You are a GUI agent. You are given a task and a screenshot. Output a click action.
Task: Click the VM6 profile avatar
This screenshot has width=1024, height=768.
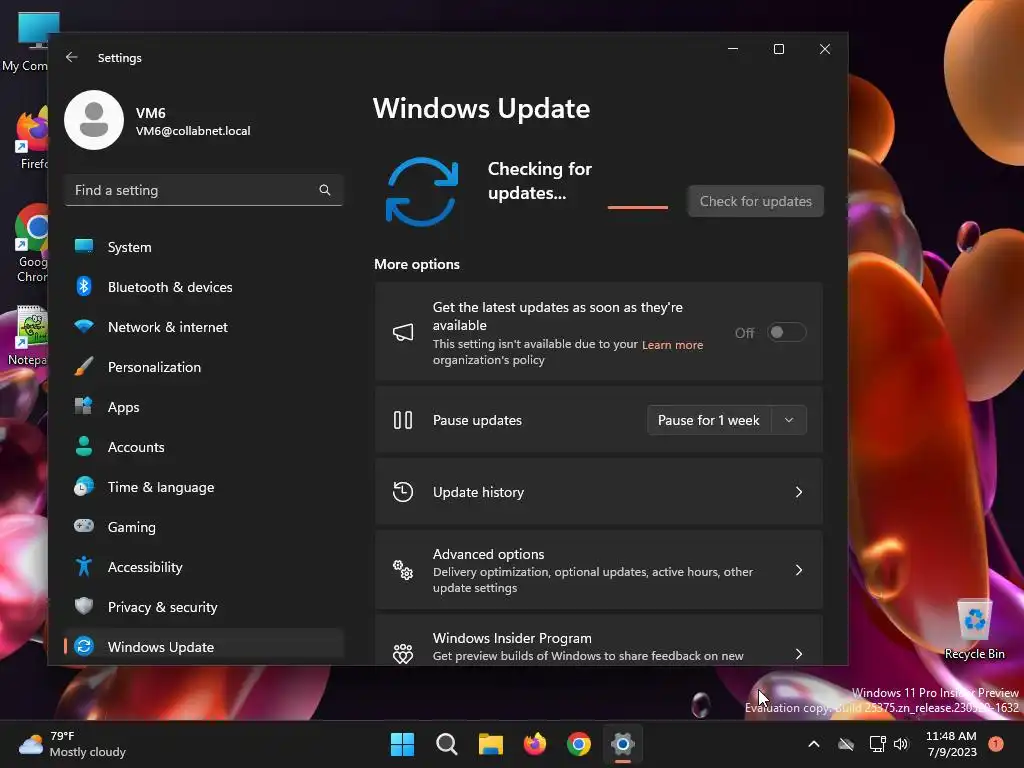[94, 120]
